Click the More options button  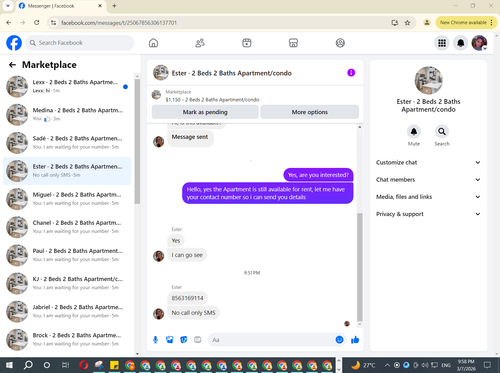click(x=310, y=112)
